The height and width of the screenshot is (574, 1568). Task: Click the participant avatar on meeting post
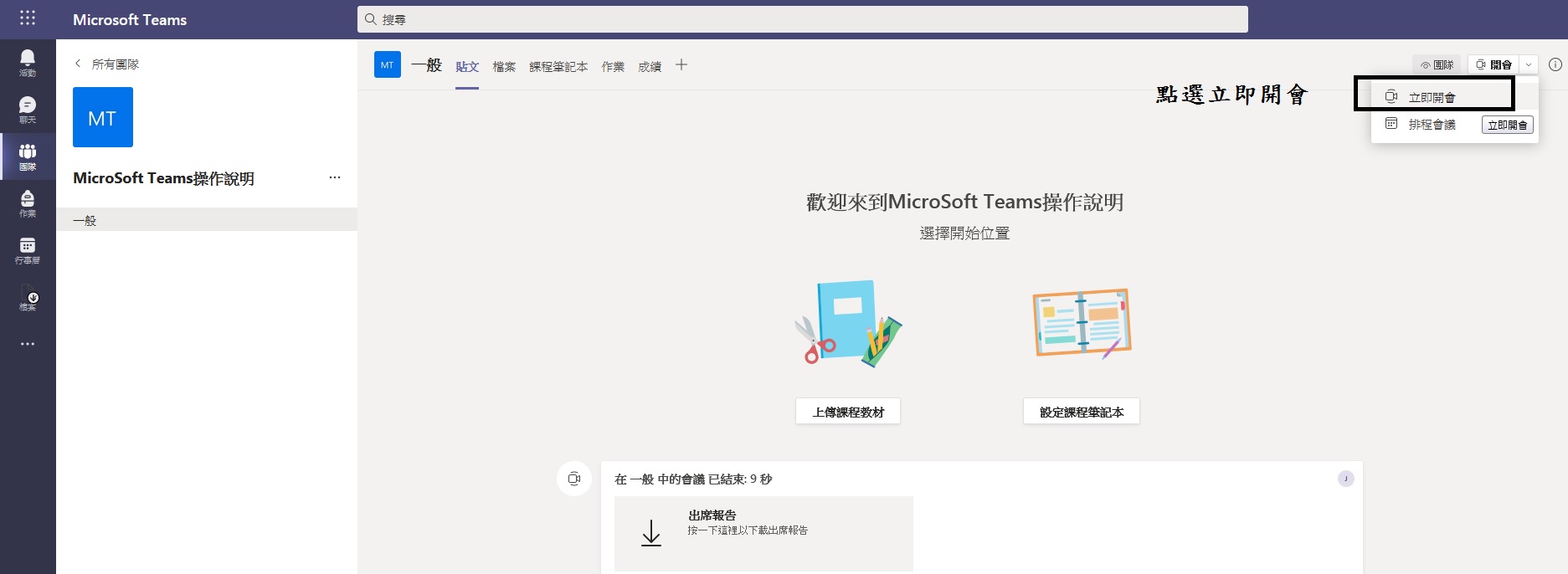(1346, 479)
